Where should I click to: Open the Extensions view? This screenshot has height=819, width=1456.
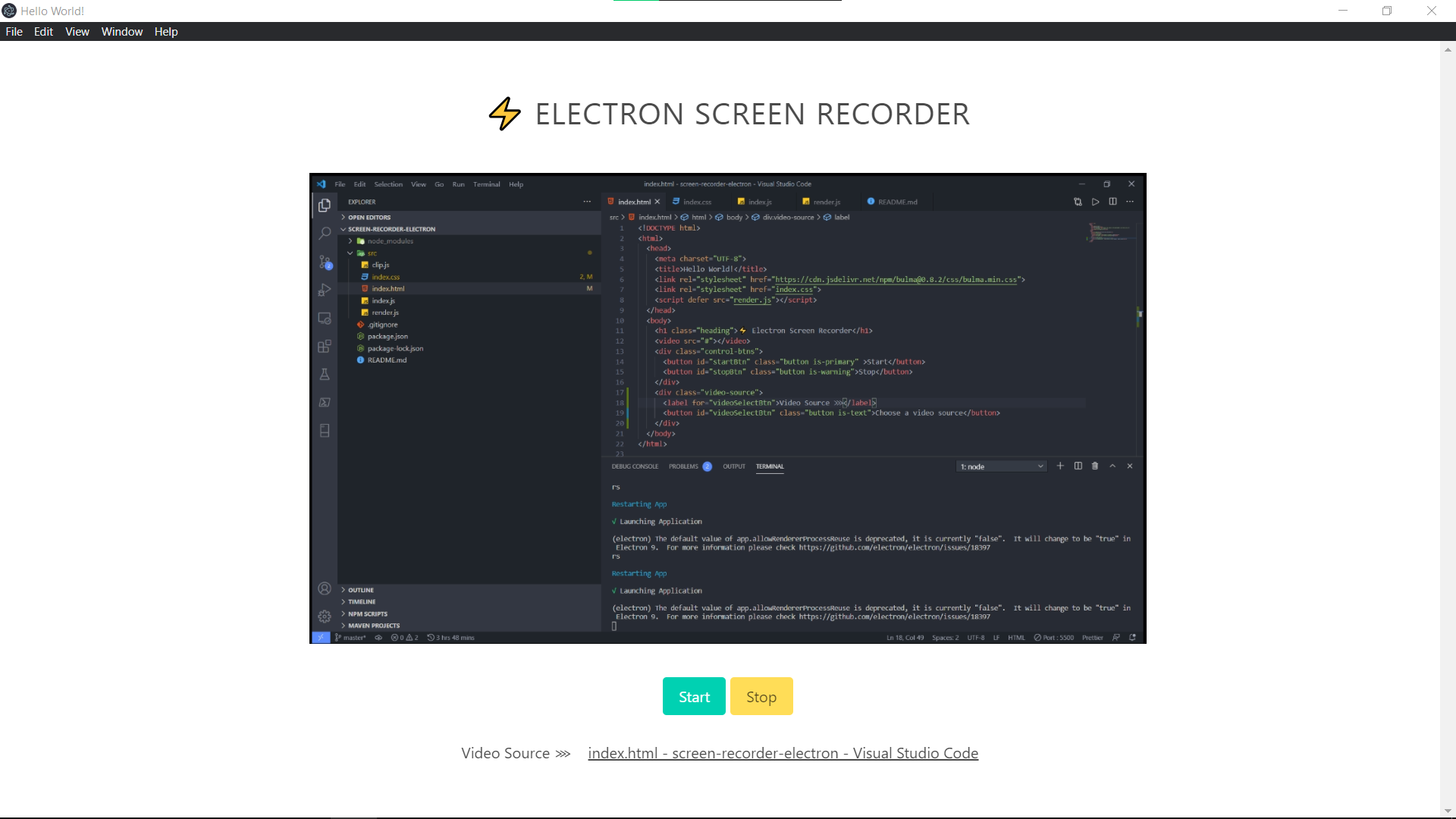(325, 347)
